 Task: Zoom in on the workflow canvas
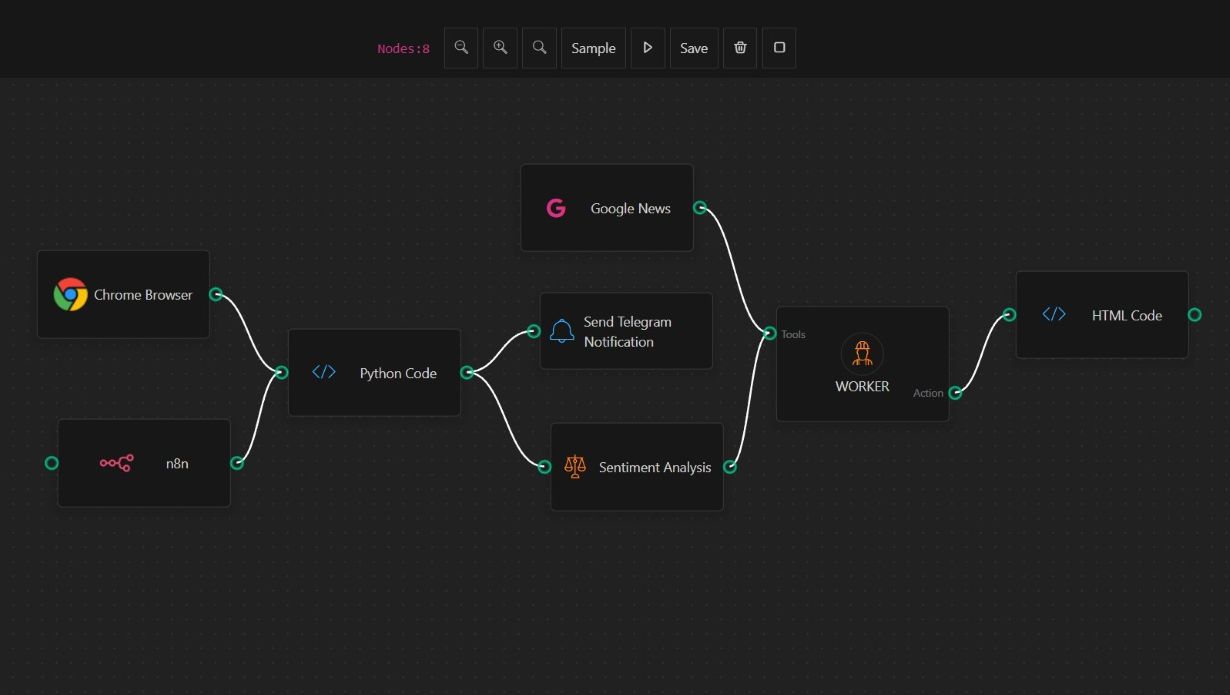[x=500, y=48]
